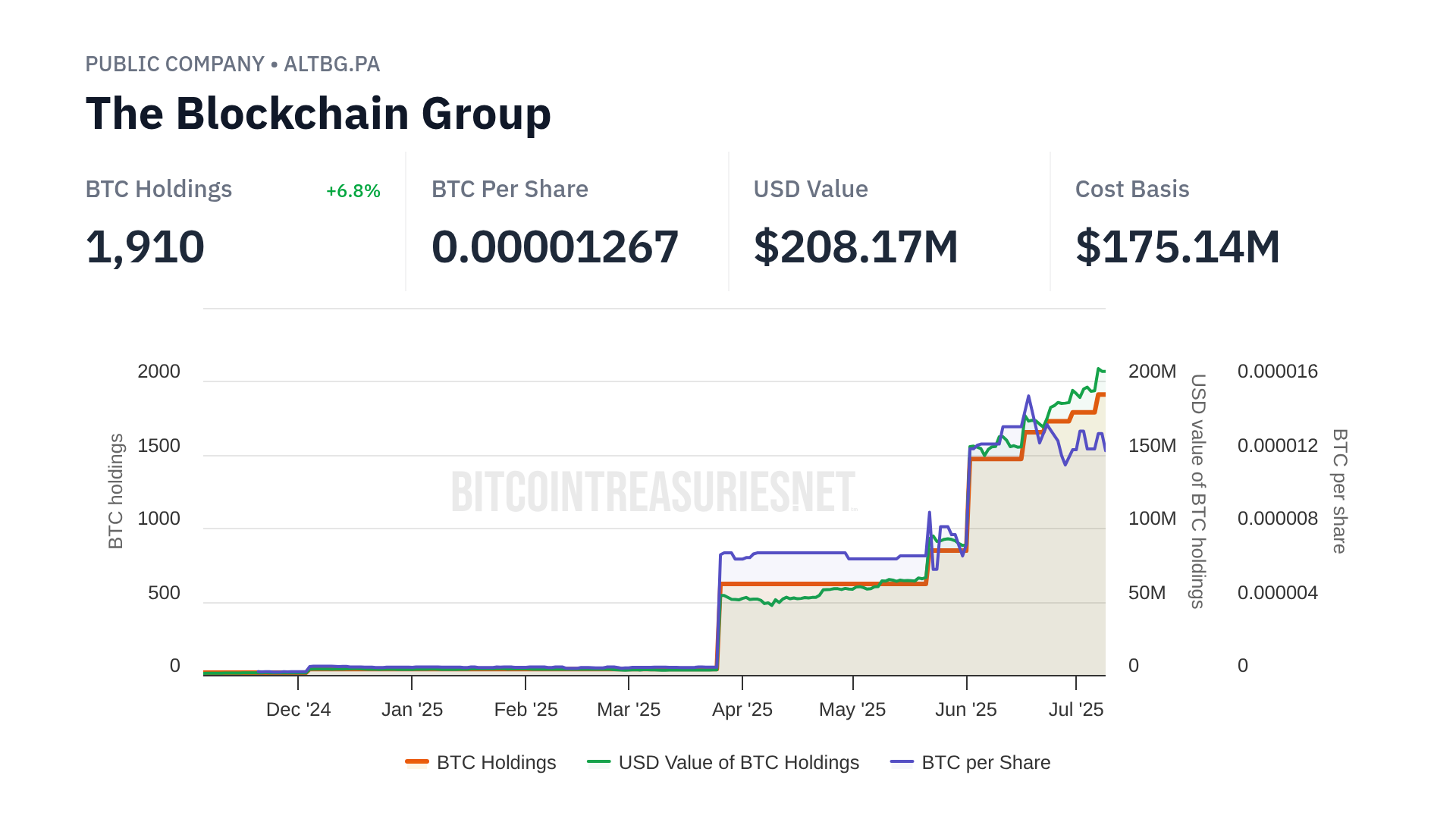Image resolution: width=1456 pixels, height=819 pixels.
Task: Click the 0.00001267 BTC Per Share value
Action: click(554, 247)
